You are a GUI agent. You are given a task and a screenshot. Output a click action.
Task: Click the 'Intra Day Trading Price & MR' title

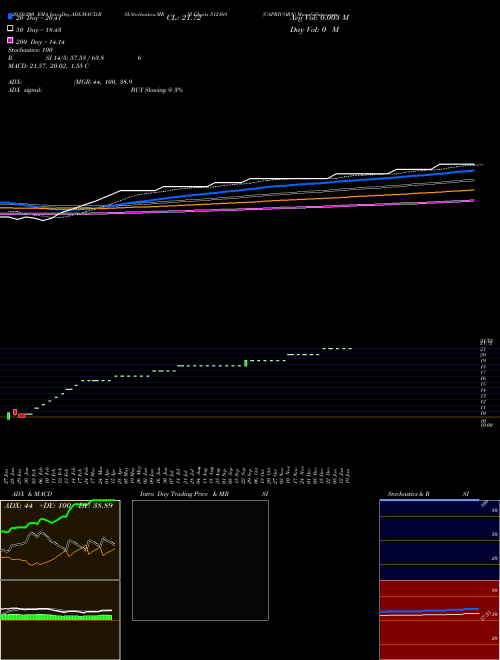tap(184, 494)
